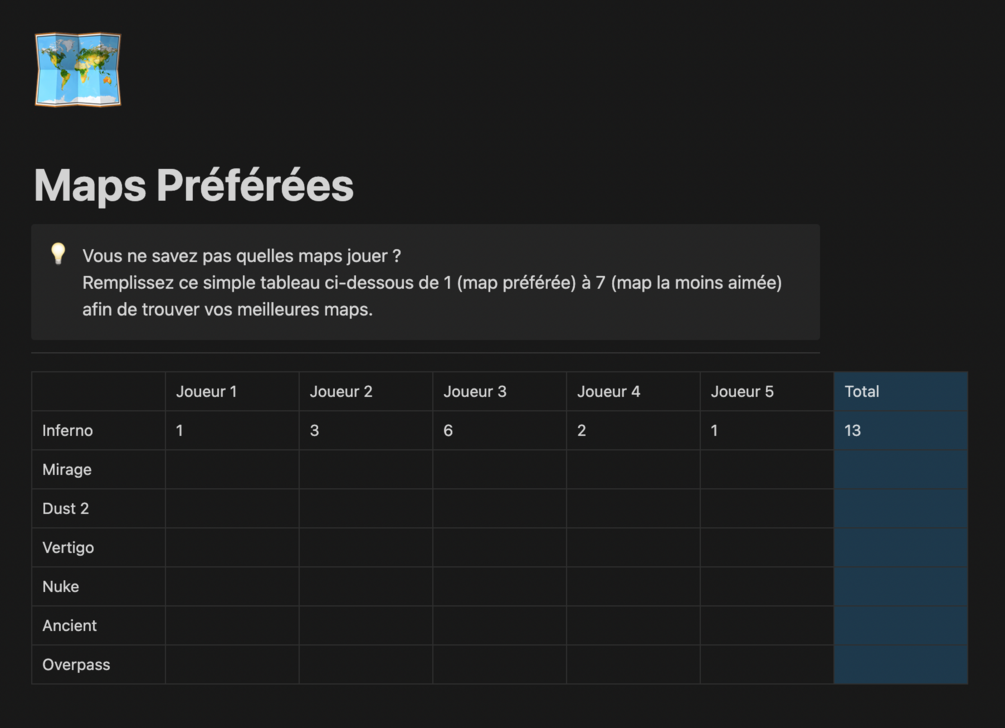This screenshot has width=1005, height=728.
Task: Click the lightbulb callout icon
Action: tap(58, 254)
